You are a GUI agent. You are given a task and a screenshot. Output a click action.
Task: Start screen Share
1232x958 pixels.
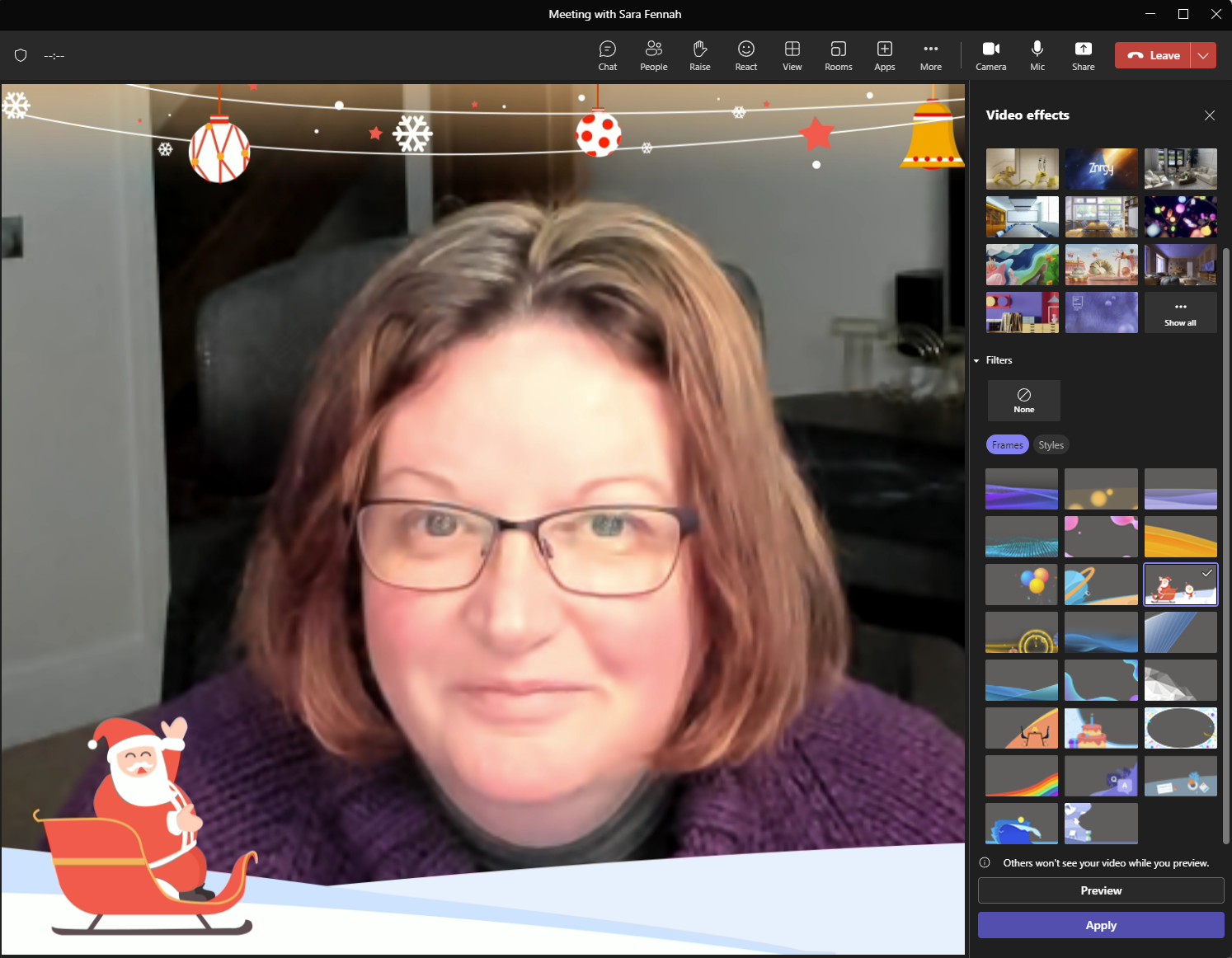(x=1083, y=55)
